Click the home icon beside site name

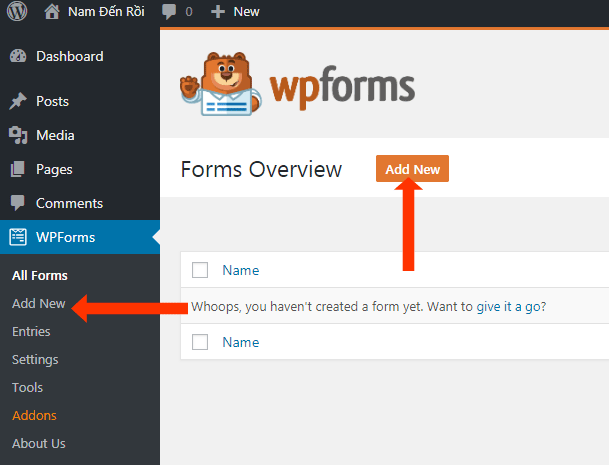(53, 12)
